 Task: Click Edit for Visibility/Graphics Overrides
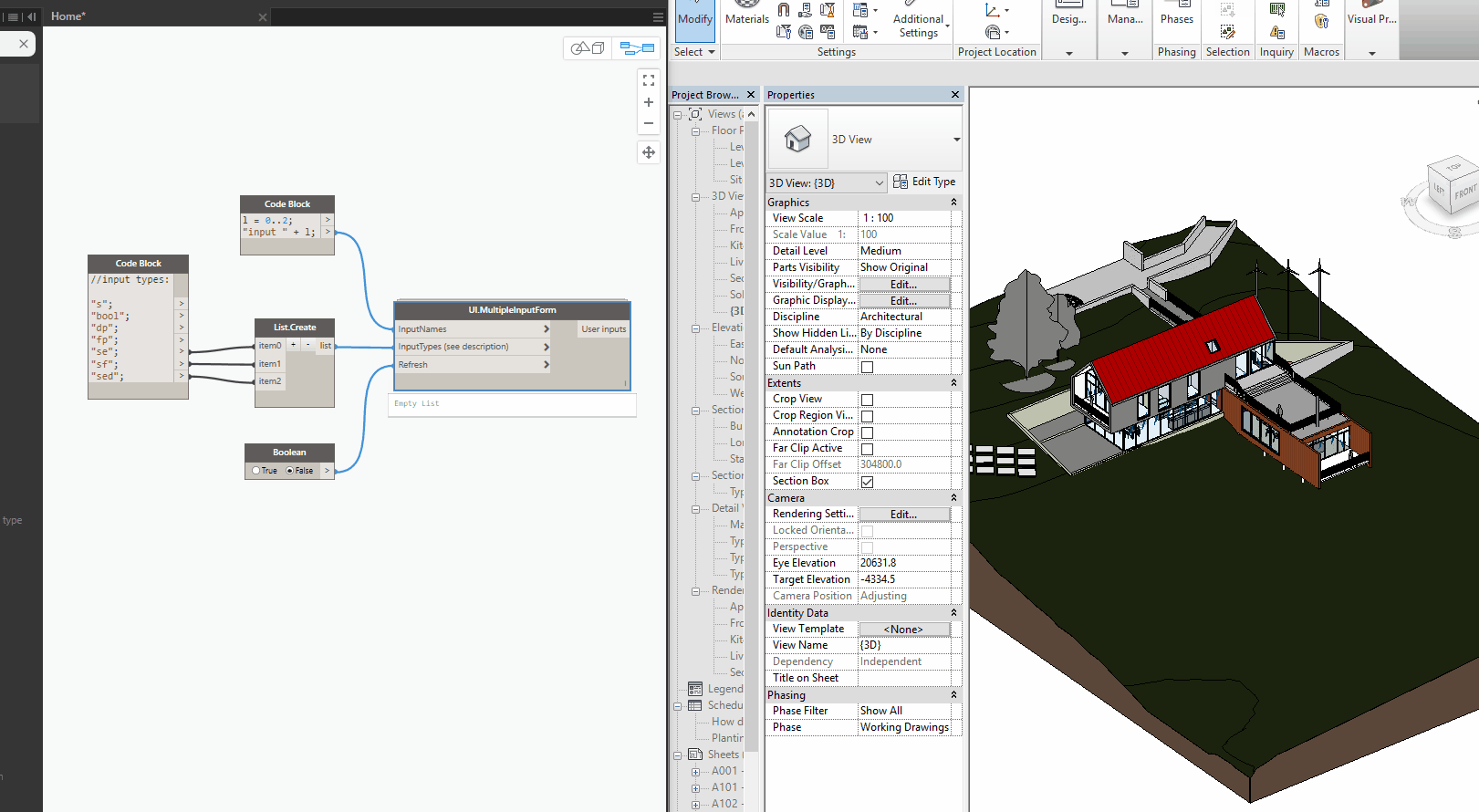pyautogui.click(x=903, y=285)
